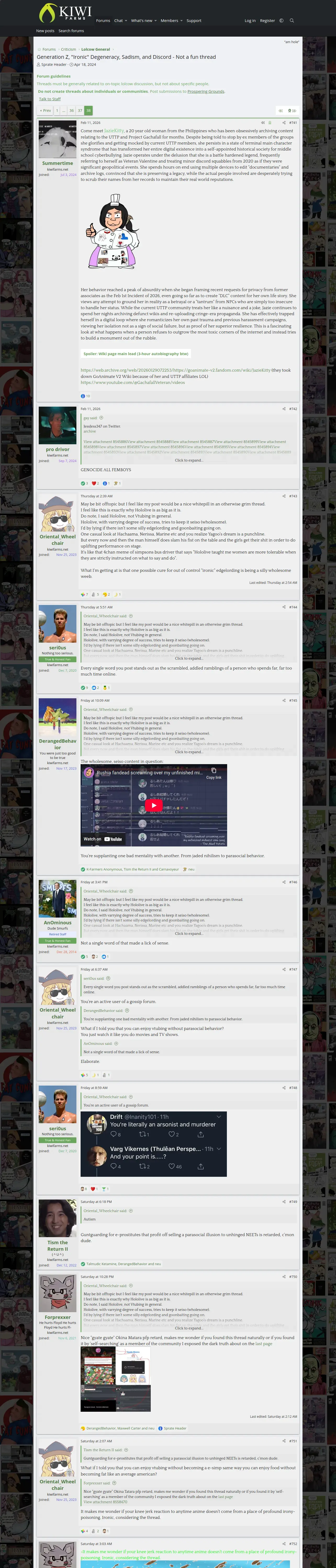
Task: Click the share icon on post #741
Action: click(x=284, y=123)
